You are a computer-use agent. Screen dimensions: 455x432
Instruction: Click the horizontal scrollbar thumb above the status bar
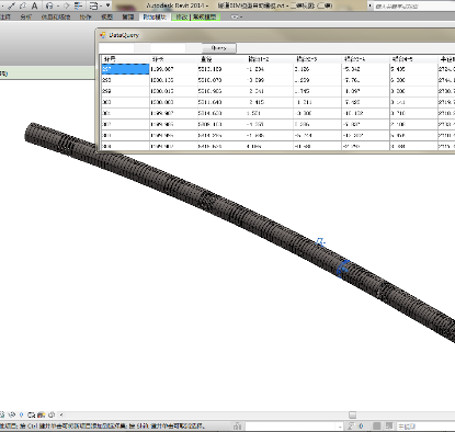point(352,415)
